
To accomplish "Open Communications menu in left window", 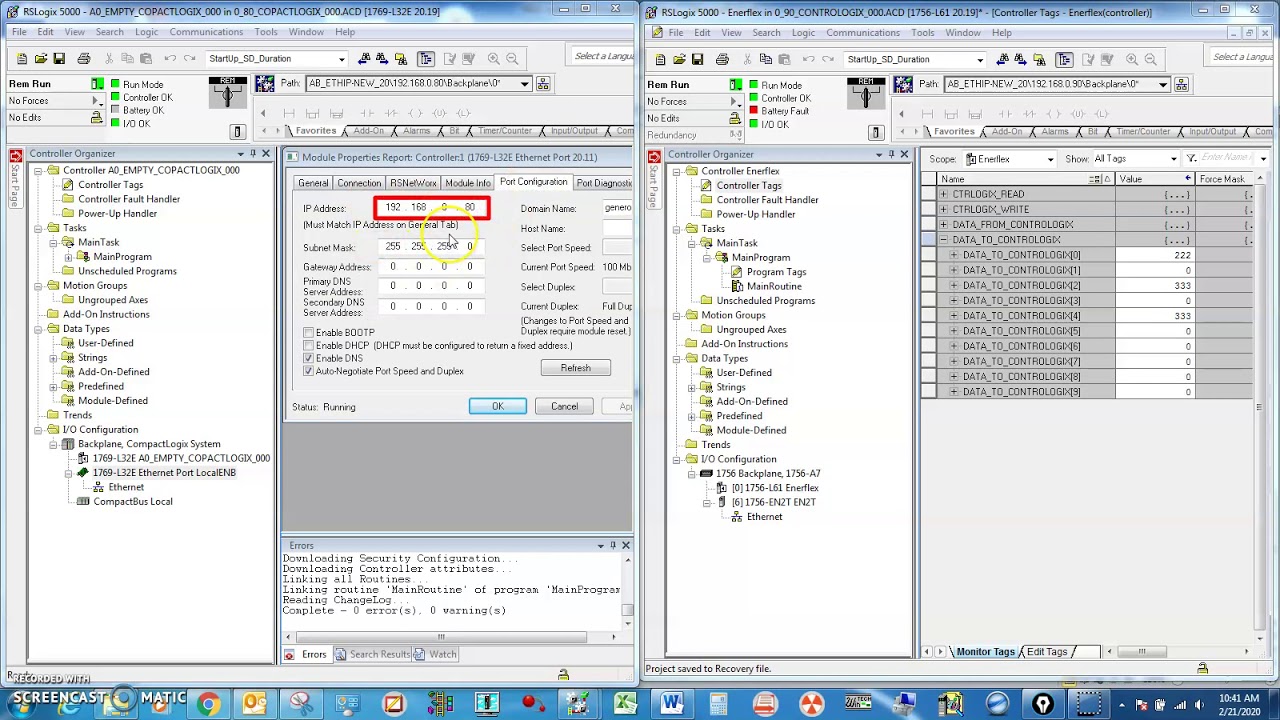I will click(x=206, y=32).
